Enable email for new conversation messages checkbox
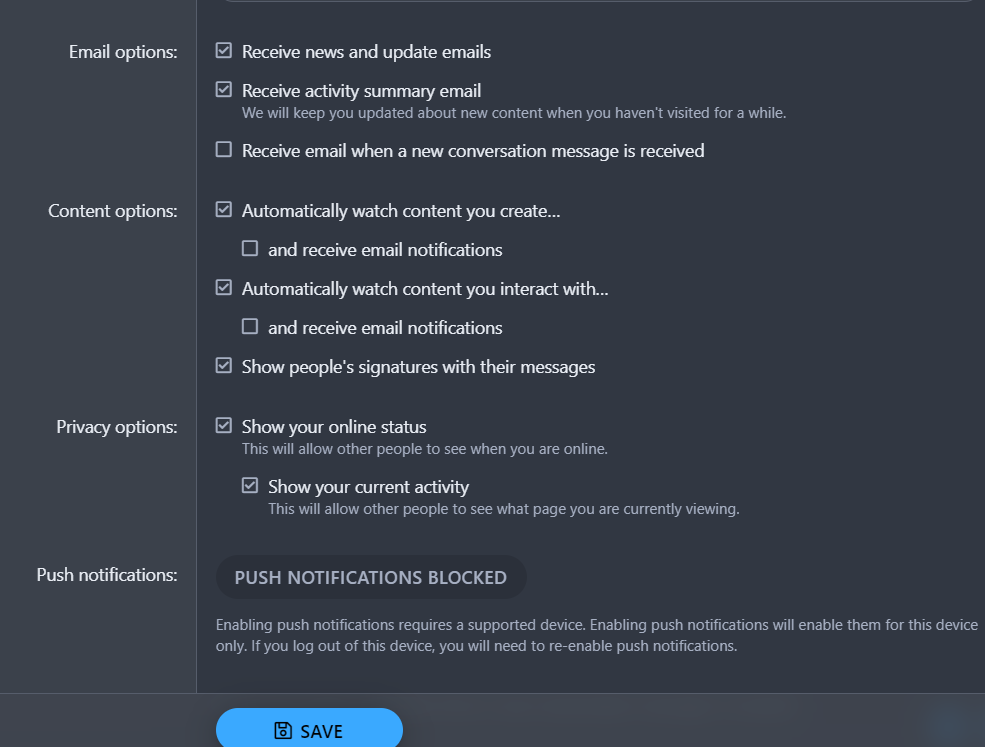This screenshot has height=747, width=985. pyautogui.click(x=224, y=150)
